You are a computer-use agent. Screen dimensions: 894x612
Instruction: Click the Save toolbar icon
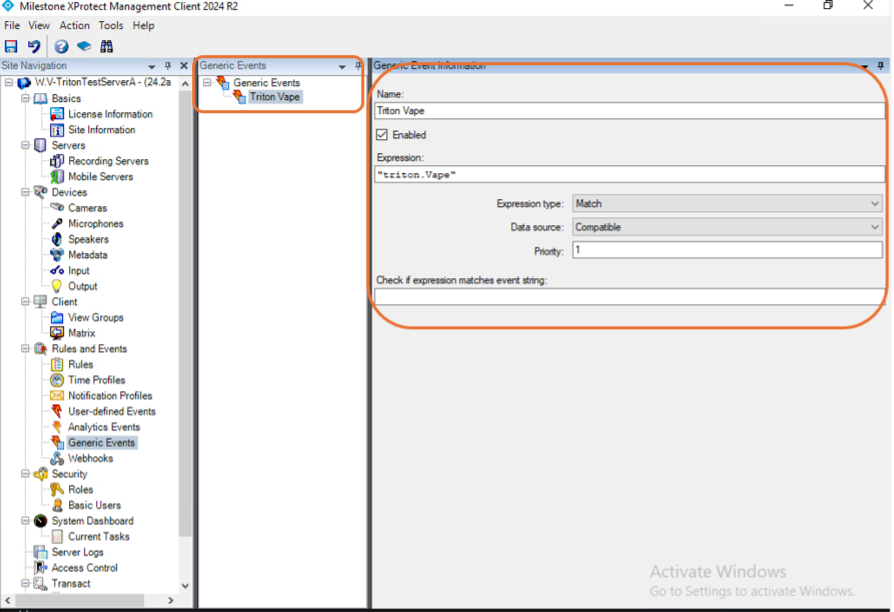point(11,46)
